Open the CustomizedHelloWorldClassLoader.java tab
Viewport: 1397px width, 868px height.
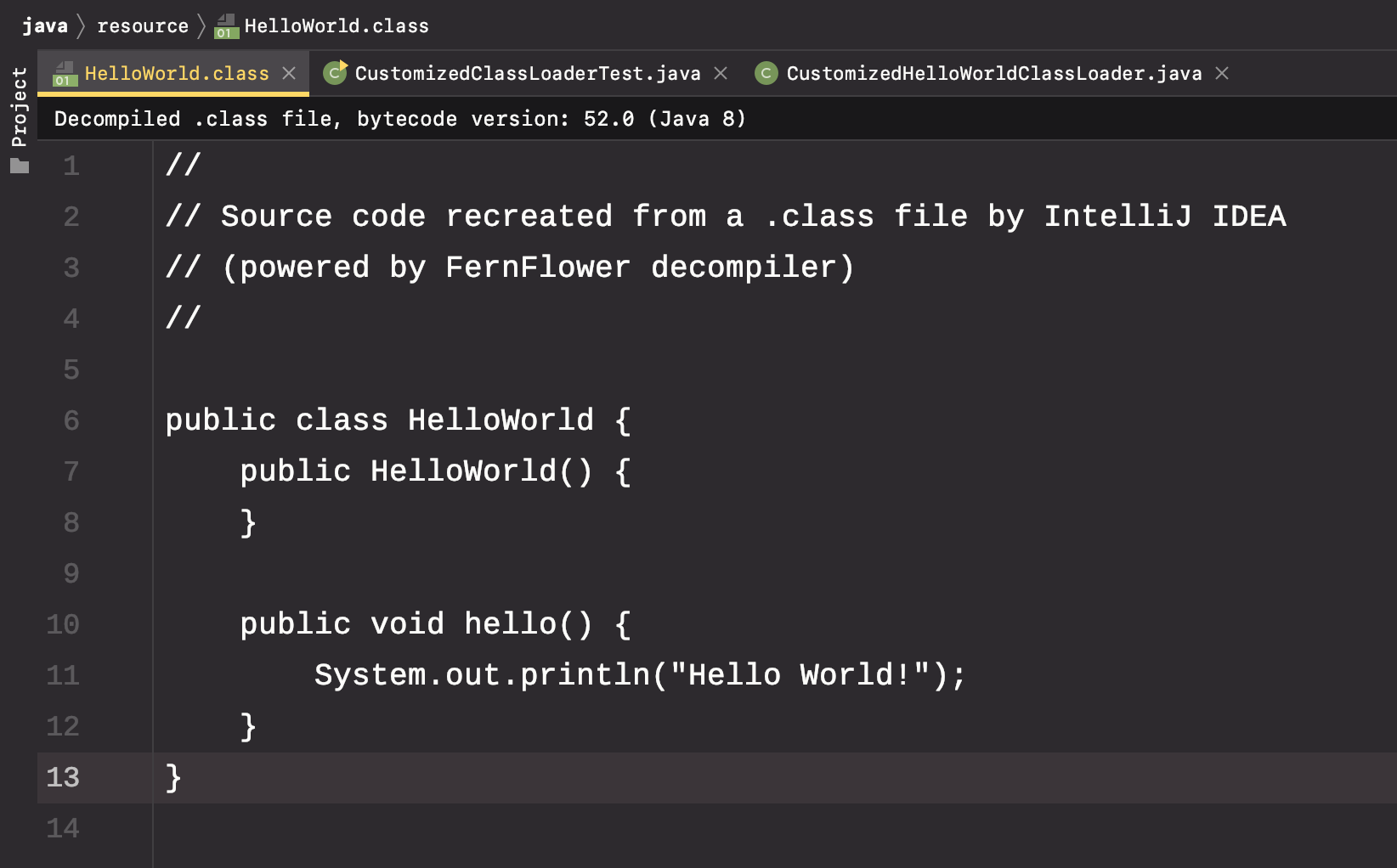point(994,74)
